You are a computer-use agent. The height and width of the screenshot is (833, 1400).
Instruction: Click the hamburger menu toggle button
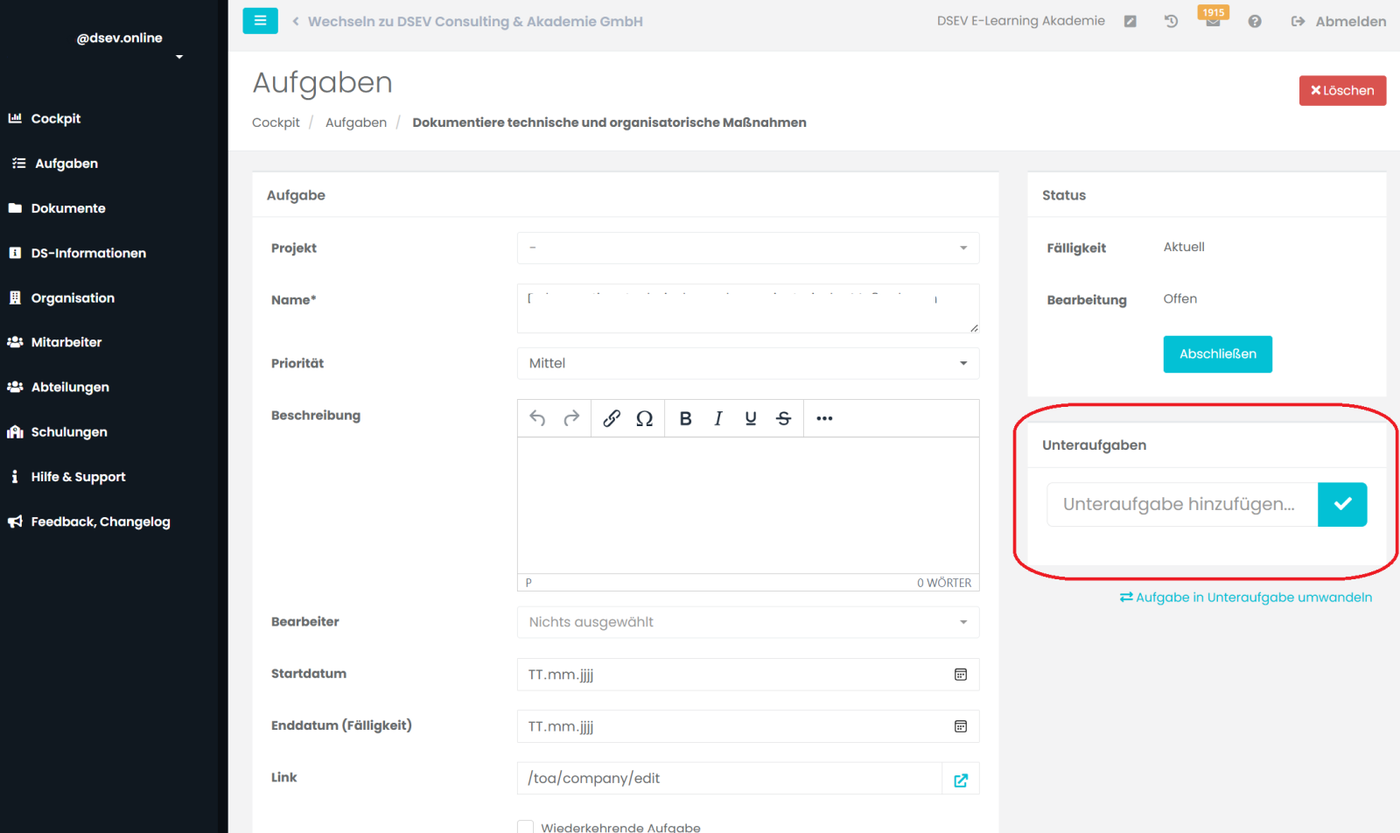[x=260, y=20]
